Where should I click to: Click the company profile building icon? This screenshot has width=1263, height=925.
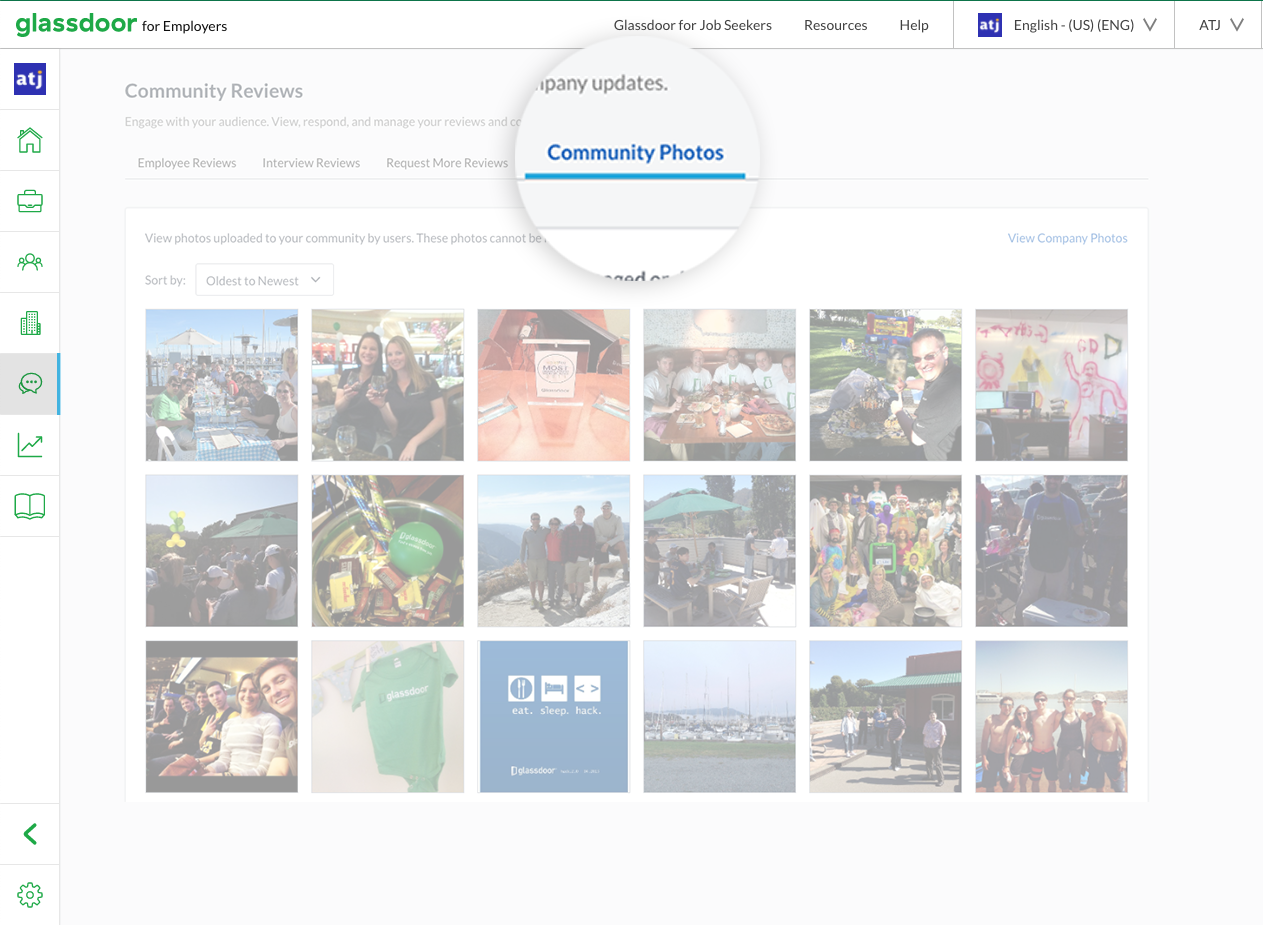pos(29,322)
